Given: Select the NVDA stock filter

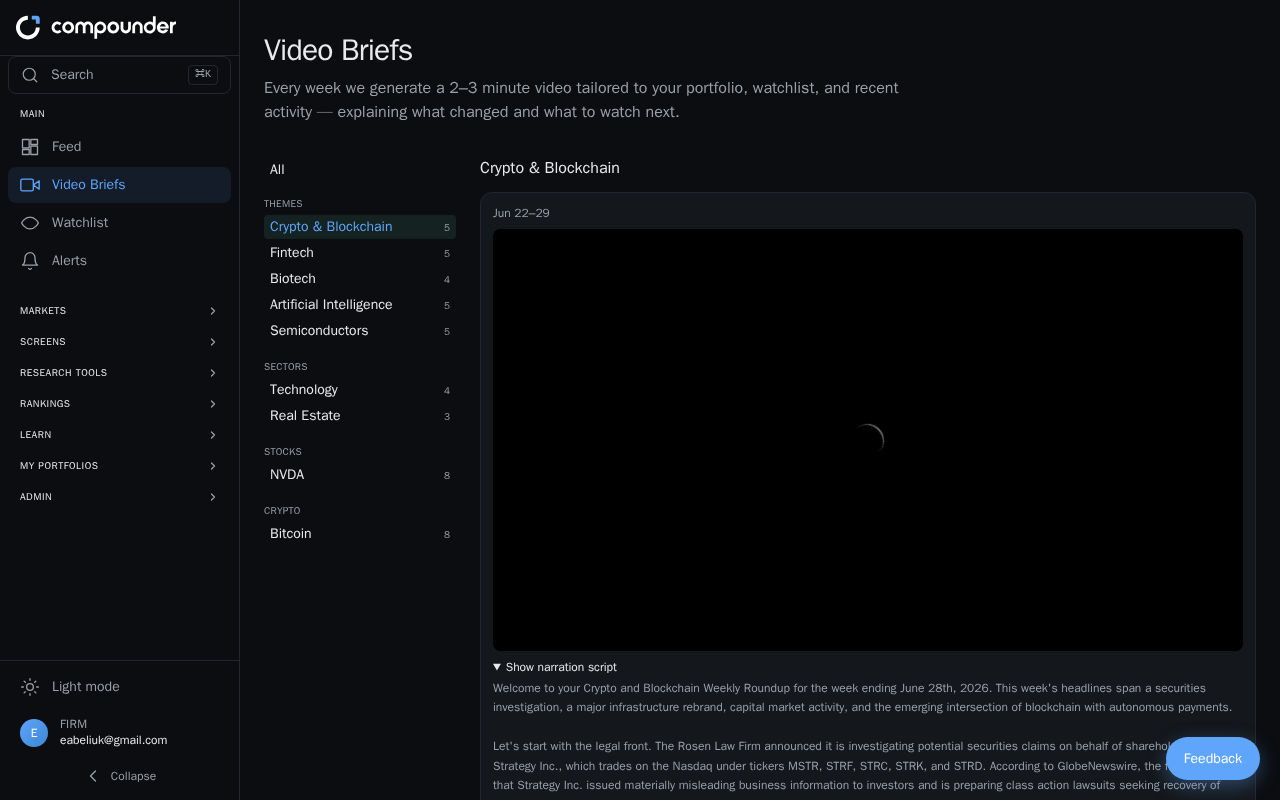Looking at the screenshot, I should coord(360,475).
